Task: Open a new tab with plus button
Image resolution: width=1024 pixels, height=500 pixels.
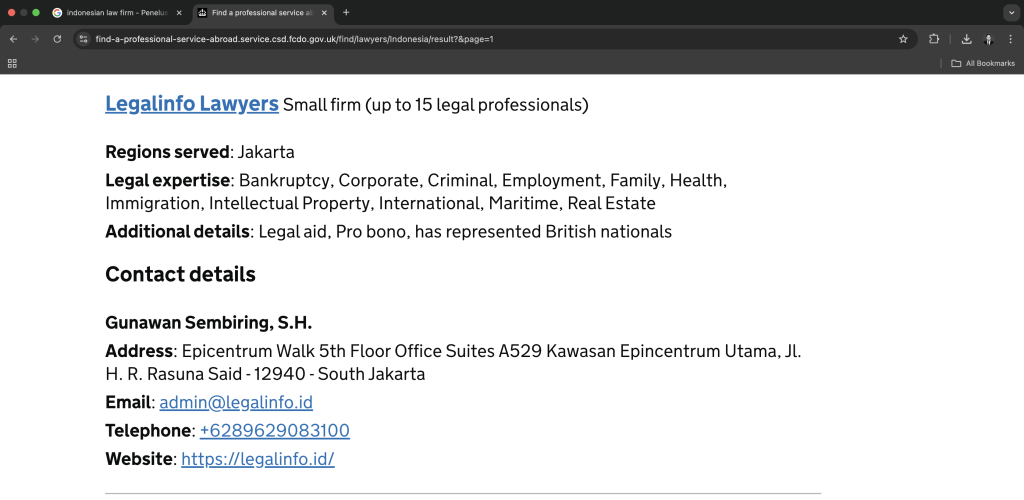Action: point(346,13)
